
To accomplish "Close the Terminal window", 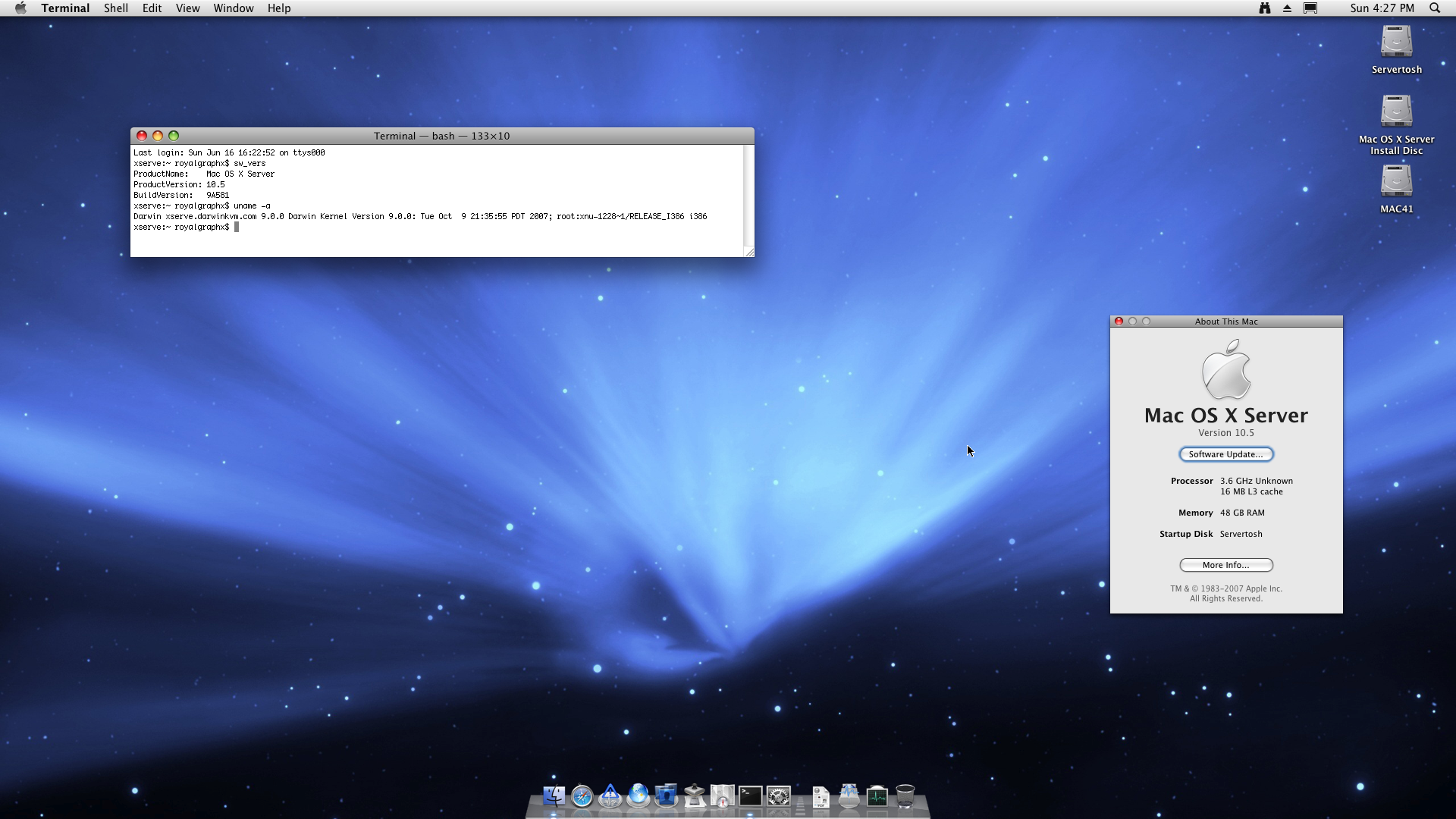I will 142,136.
